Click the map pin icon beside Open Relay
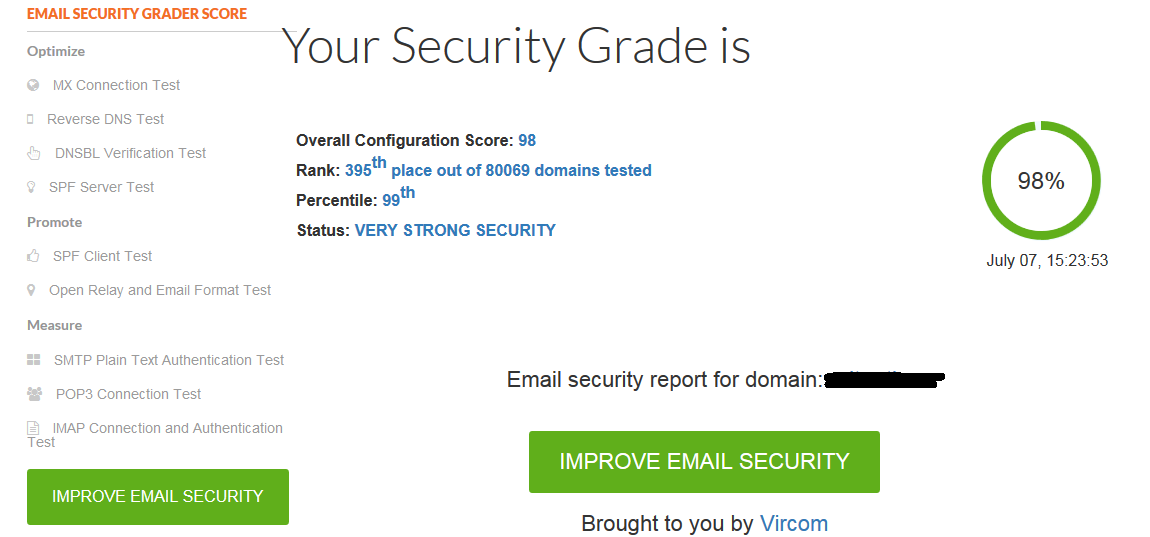This screenshot has width=1150, height=537. pos(31,291)
